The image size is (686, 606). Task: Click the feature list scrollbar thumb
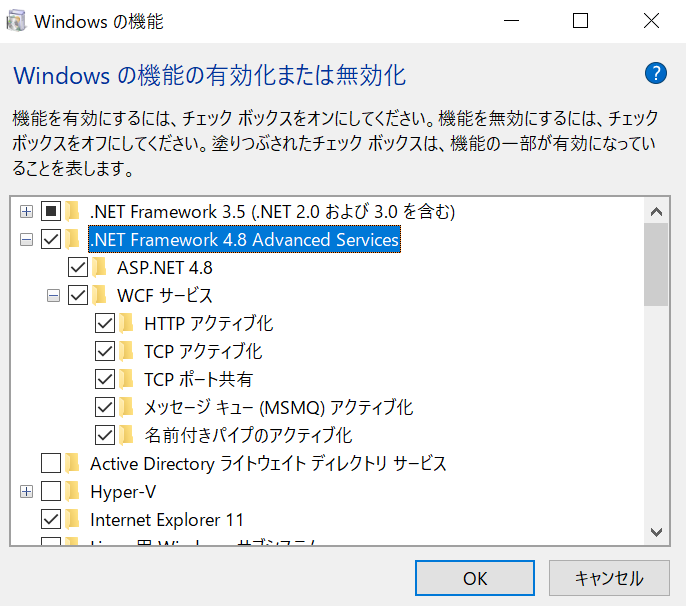coord(656,265)
